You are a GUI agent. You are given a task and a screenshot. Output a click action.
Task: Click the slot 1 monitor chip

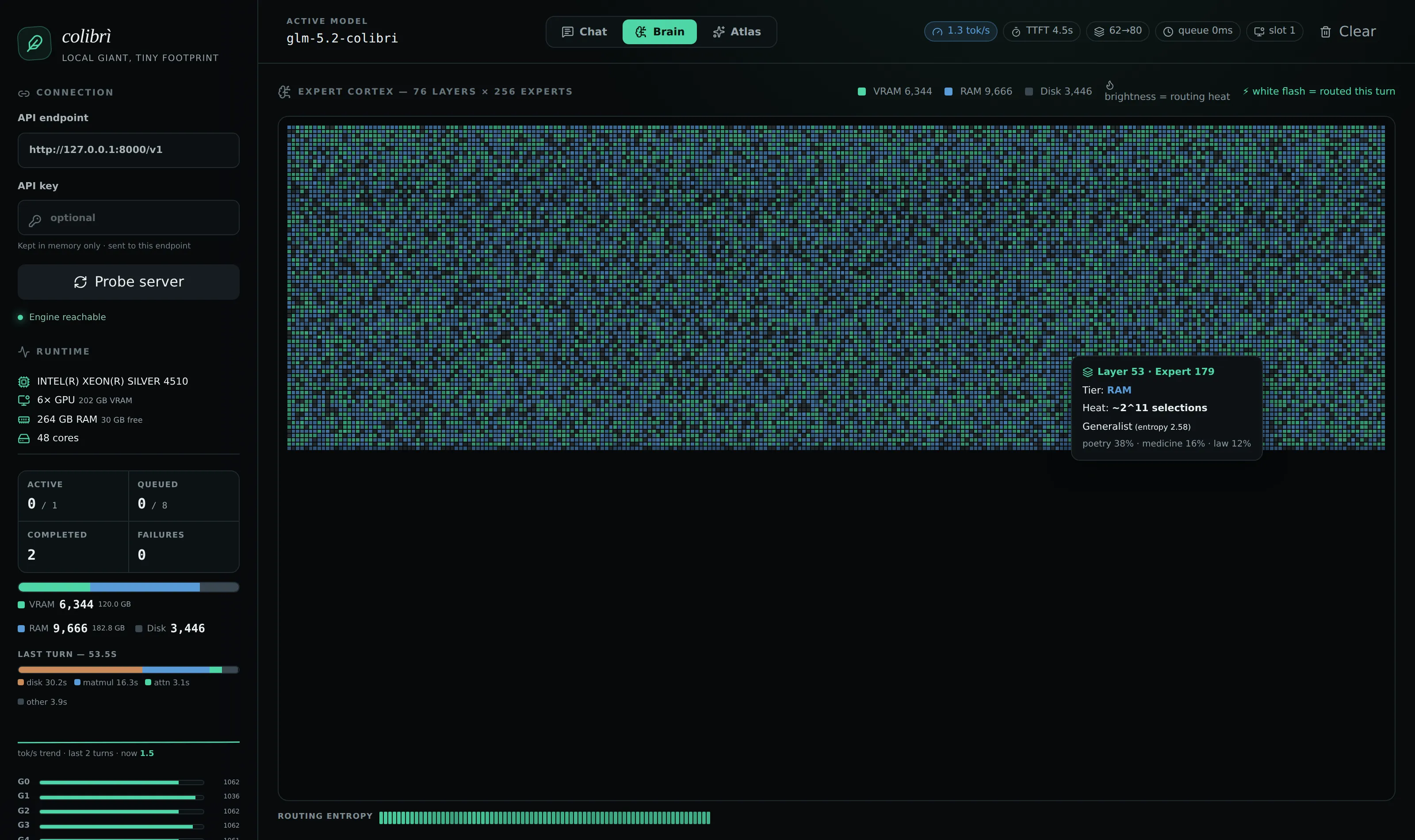tap(1274, 31)
